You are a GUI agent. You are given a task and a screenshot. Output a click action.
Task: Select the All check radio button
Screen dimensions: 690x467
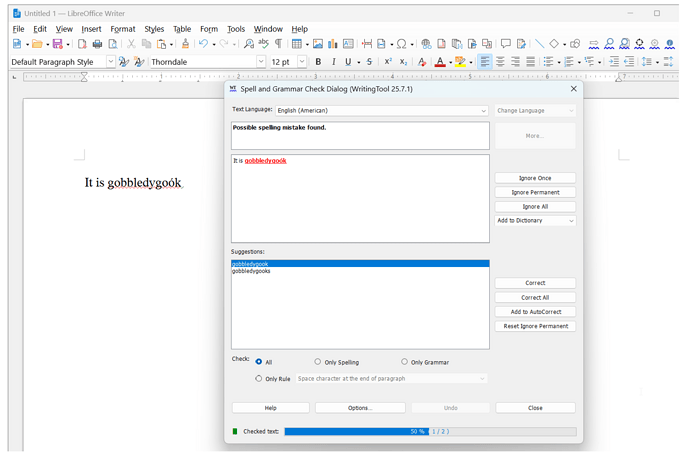pyautogui.click(x=259, y=362)
